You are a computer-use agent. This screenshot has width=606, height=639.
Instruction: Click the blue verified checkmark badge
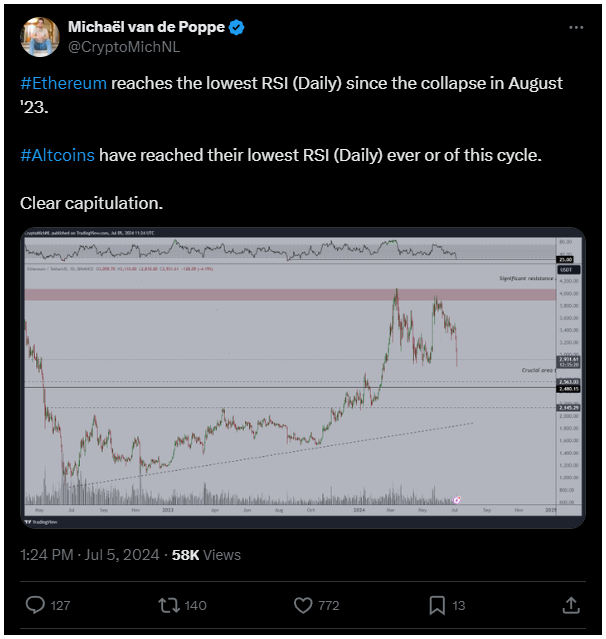(236, 29)
